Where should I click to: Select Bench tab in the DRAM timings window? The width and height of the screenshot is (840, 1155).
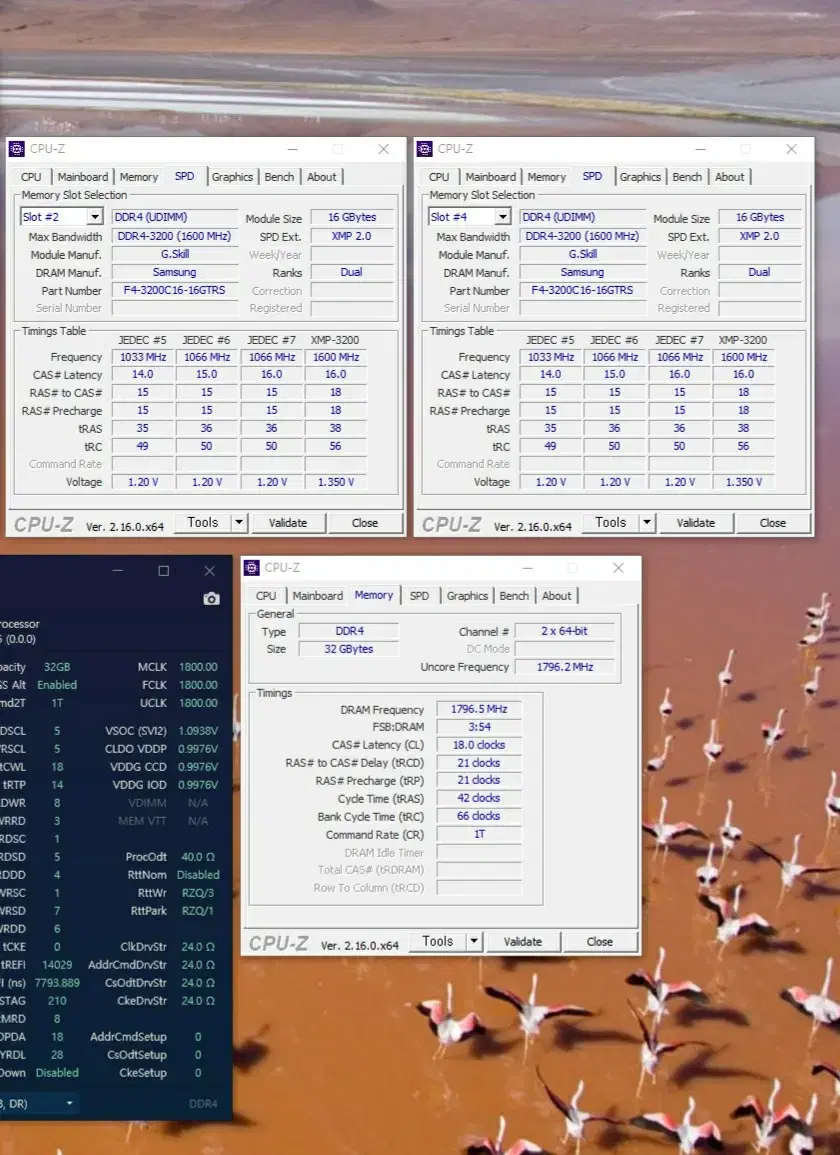514,596
